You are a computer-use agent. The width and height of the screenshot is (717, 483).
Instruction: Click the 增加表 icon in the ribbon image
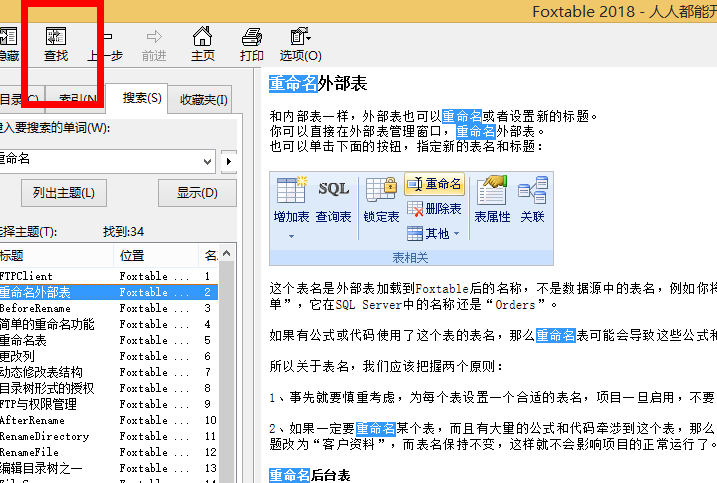pyautogui.click(x=291, y=199)
